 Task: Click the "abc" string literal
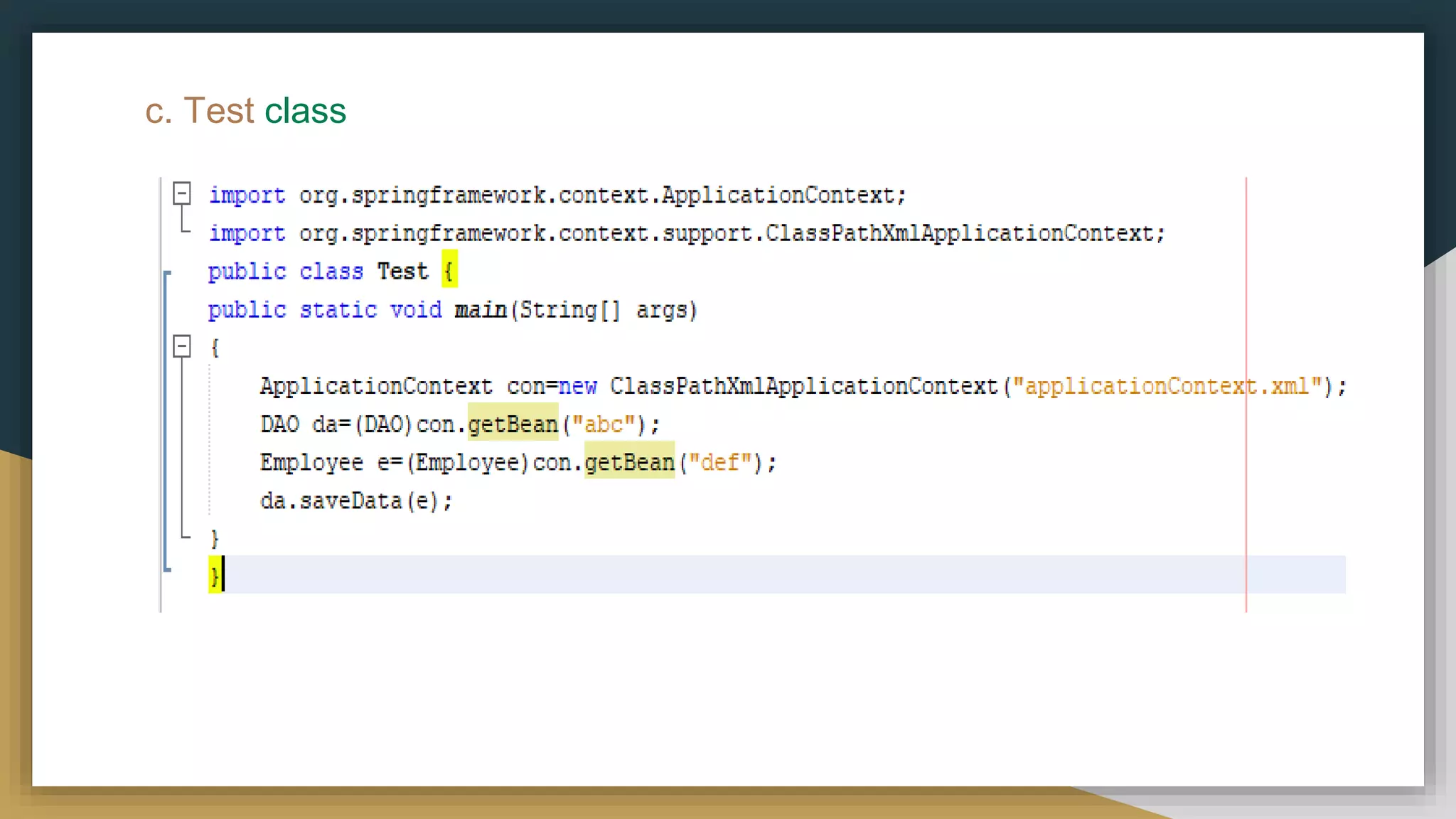point(604,424)
